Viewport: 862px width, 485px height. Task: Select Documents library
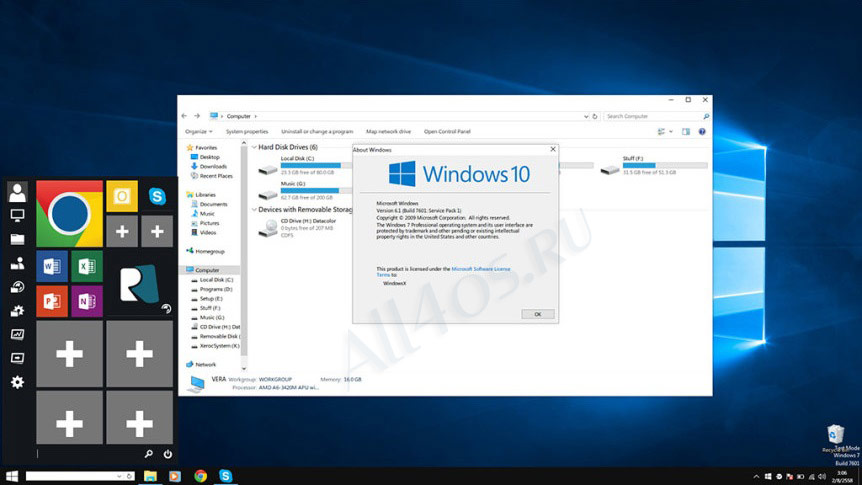tap(213, 204)
